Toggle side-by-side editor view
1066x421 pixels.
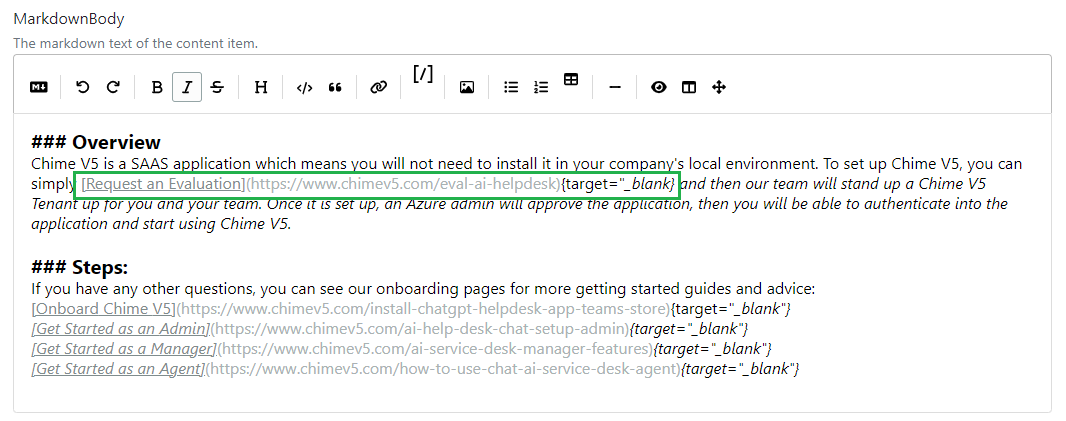(689, 87)
